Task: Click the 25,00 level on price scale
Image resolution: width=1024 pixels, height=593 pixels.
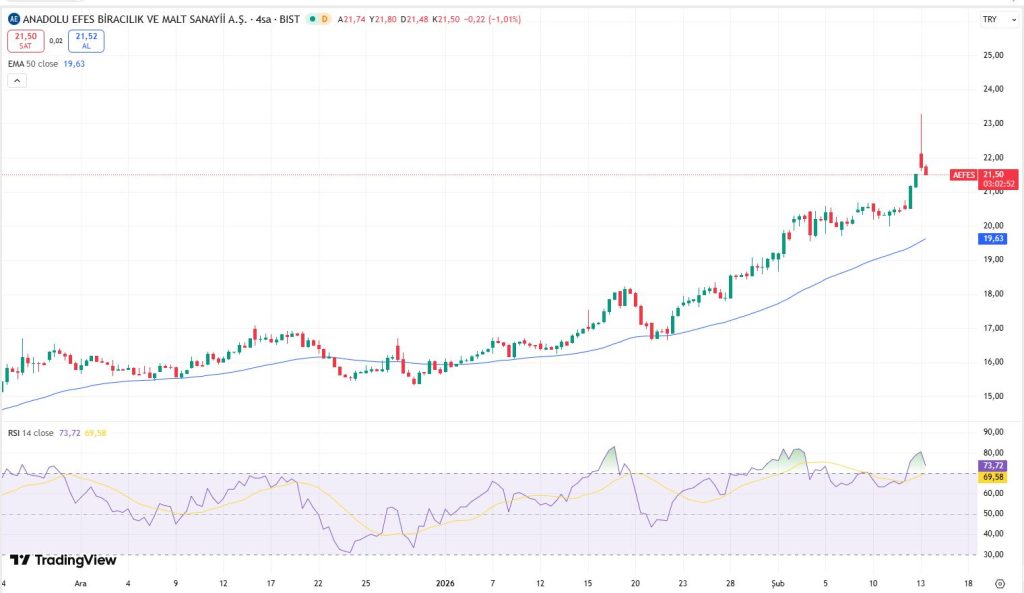Action: coord(993,55)
